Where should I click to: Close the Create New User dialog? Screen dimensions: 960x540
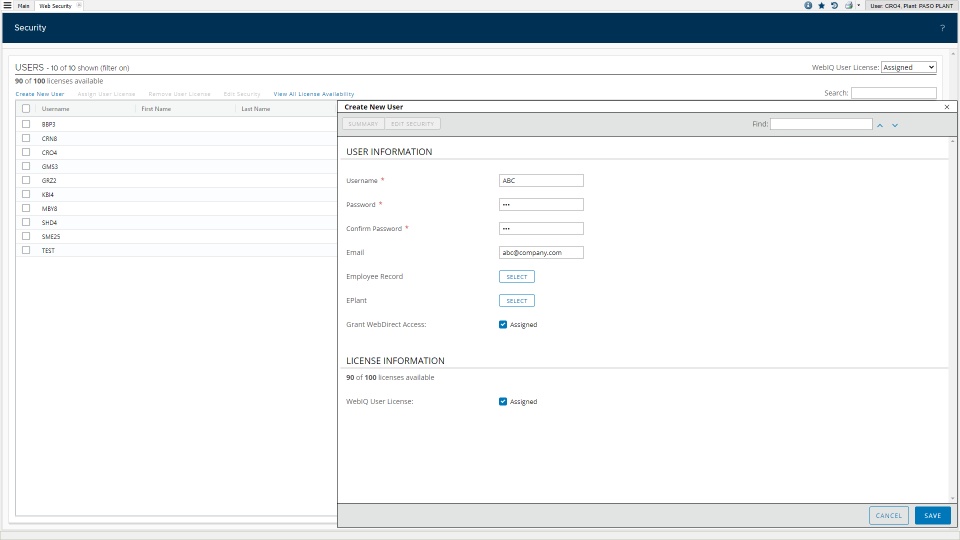coord(947,107)
